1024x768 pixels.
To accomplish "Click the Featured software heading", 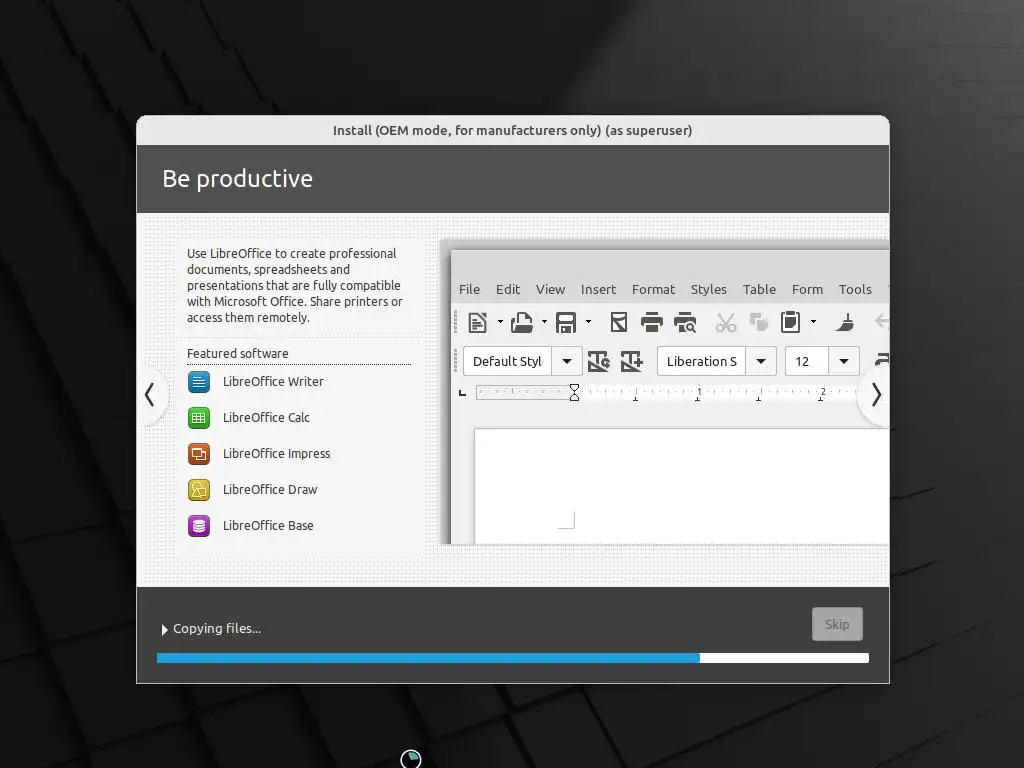I will click(x=238, y=353).
